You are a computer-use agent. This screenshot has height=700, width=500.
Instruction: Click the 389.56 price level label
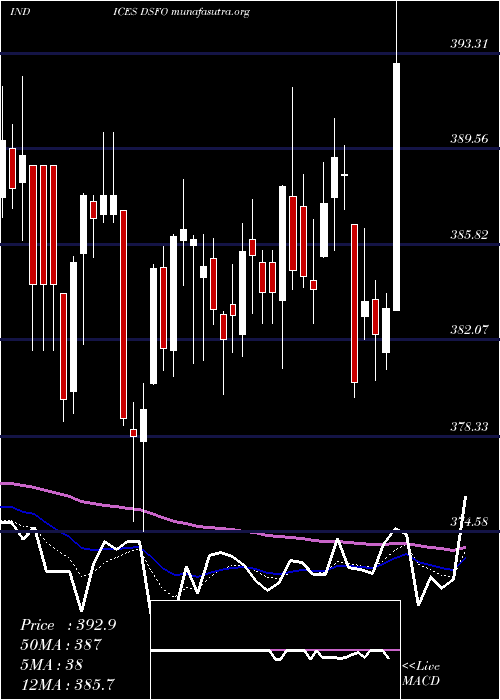[x=469, y=139]
